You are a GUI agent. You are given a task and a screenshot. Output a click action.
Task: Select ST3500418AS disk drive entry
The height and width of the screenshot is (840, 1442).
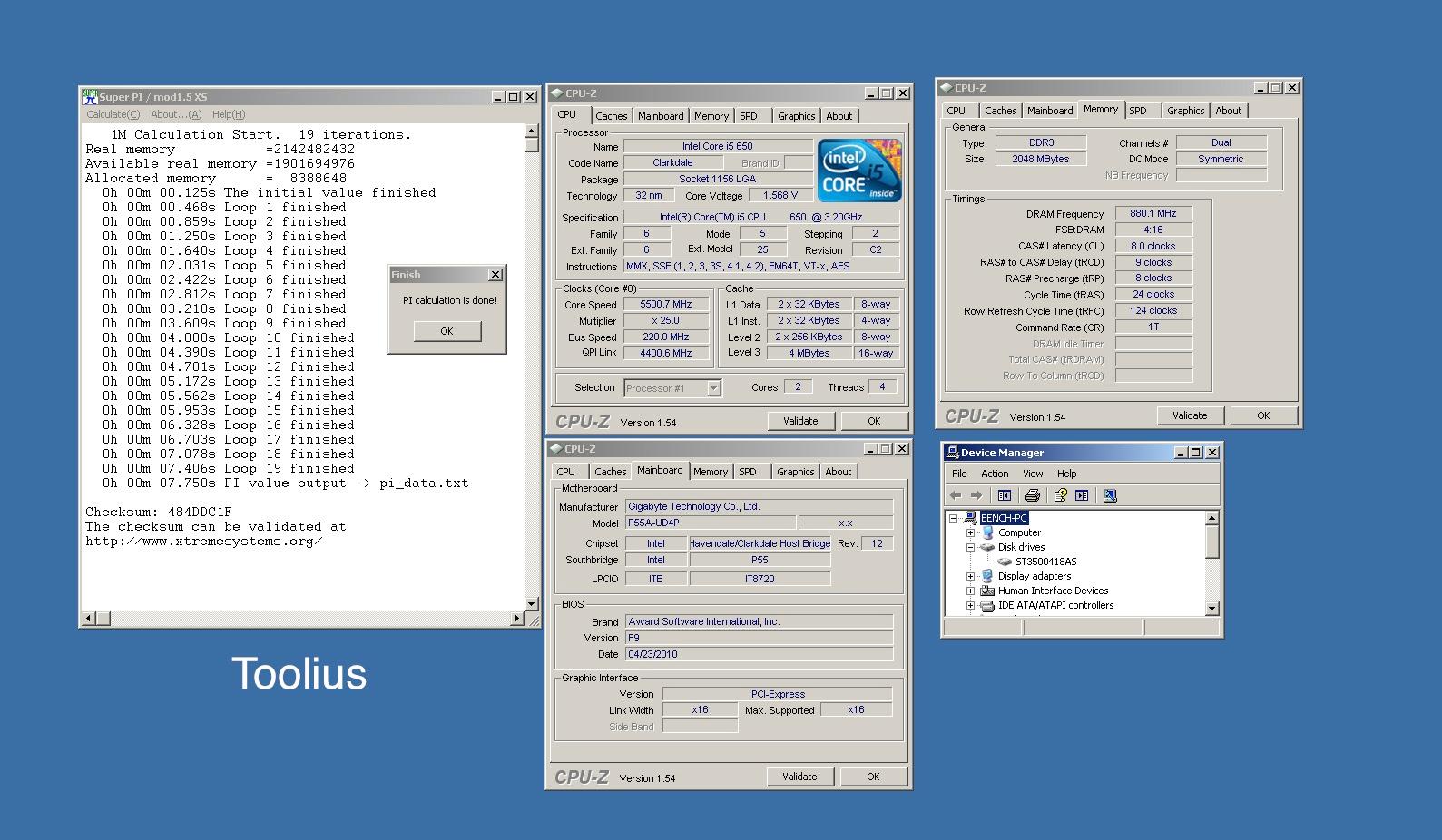point(1045,562)
